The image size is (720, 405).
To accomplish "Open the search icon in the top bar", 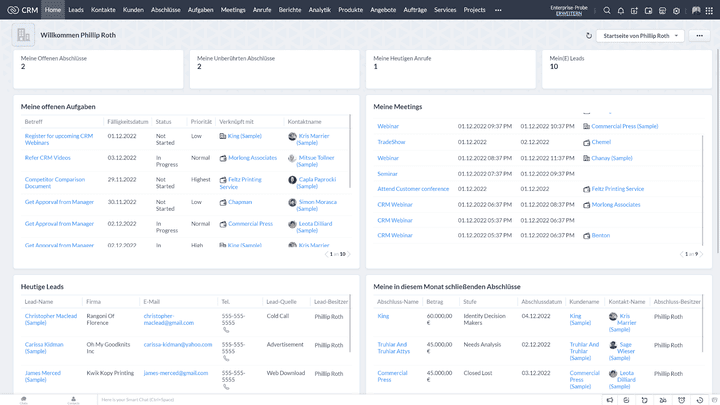I will click(607, 10).
